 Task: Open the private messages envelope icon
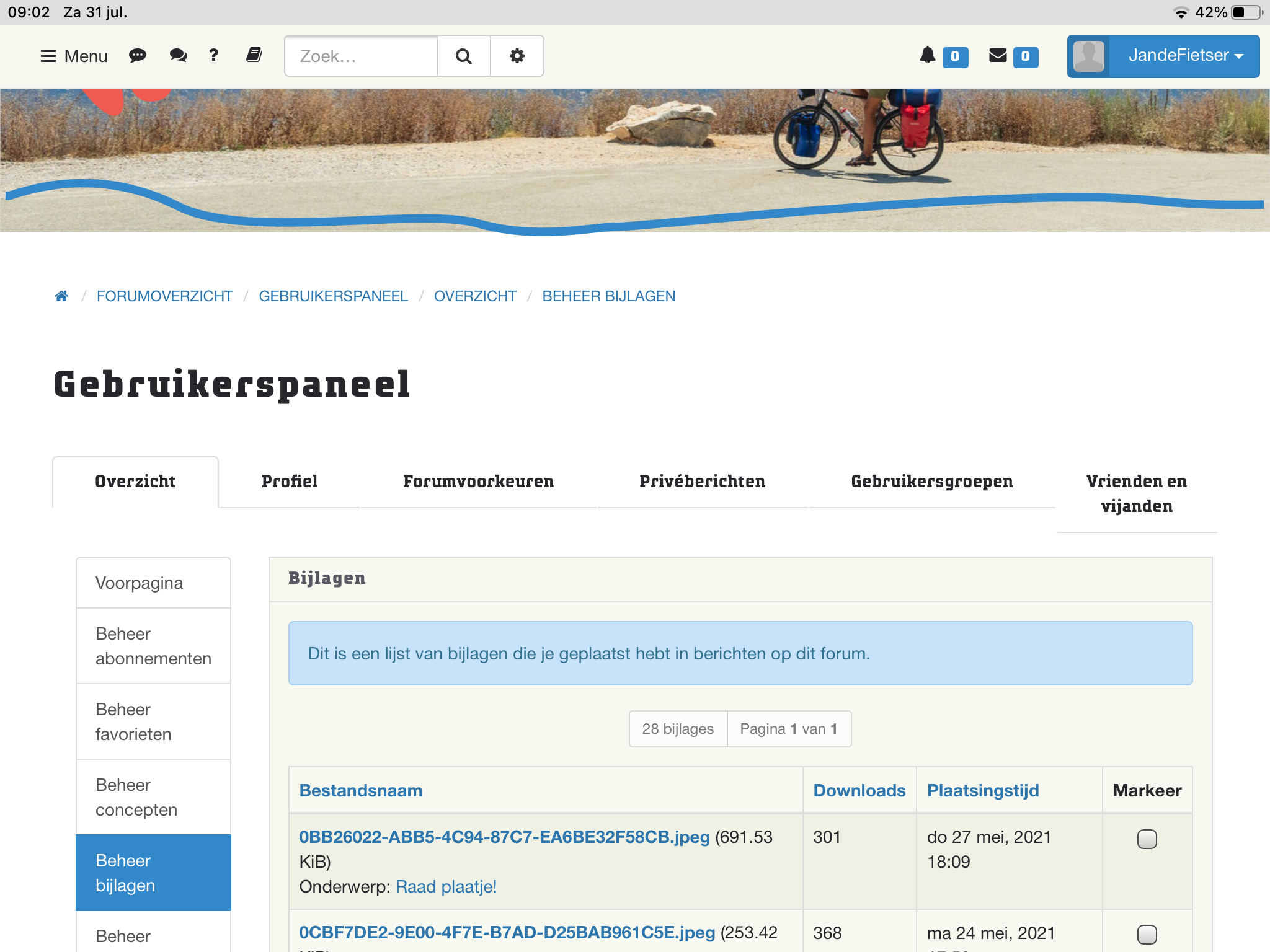point(998,56)
